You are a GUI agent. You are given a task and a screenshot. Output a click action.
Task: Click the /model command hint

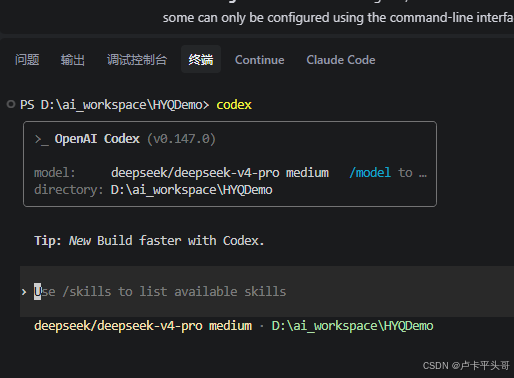(370, 173)
